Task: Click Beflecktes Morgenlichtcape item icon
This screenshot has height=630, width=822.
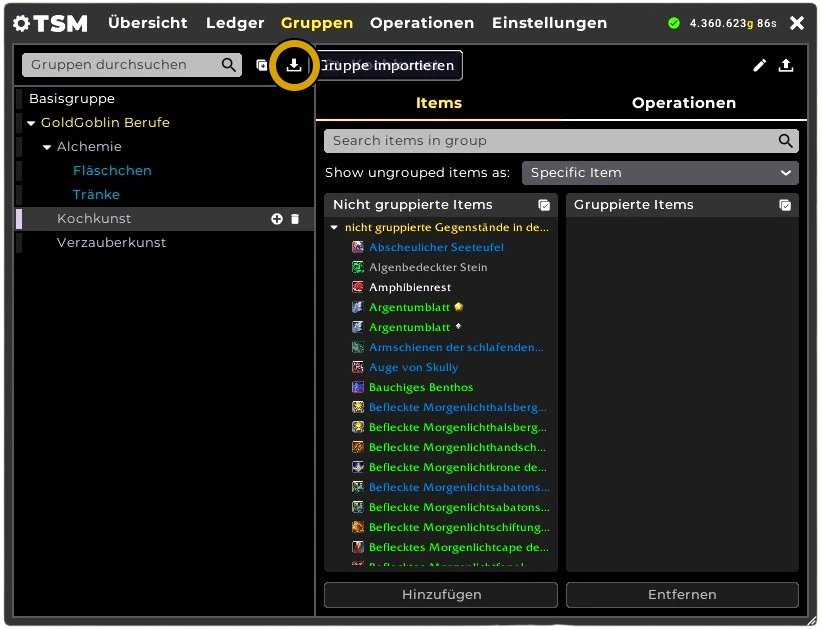Action: [358, 547]
